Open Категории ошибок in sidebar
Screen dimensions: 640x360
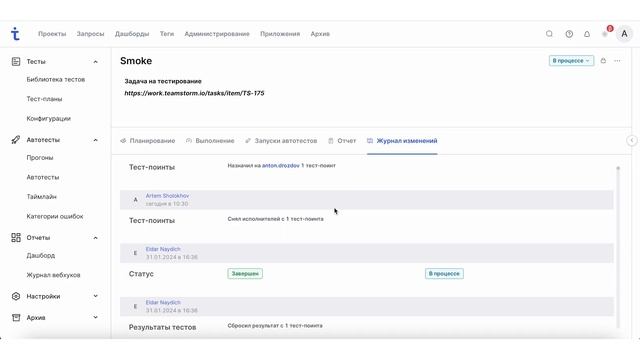(55, 216)
